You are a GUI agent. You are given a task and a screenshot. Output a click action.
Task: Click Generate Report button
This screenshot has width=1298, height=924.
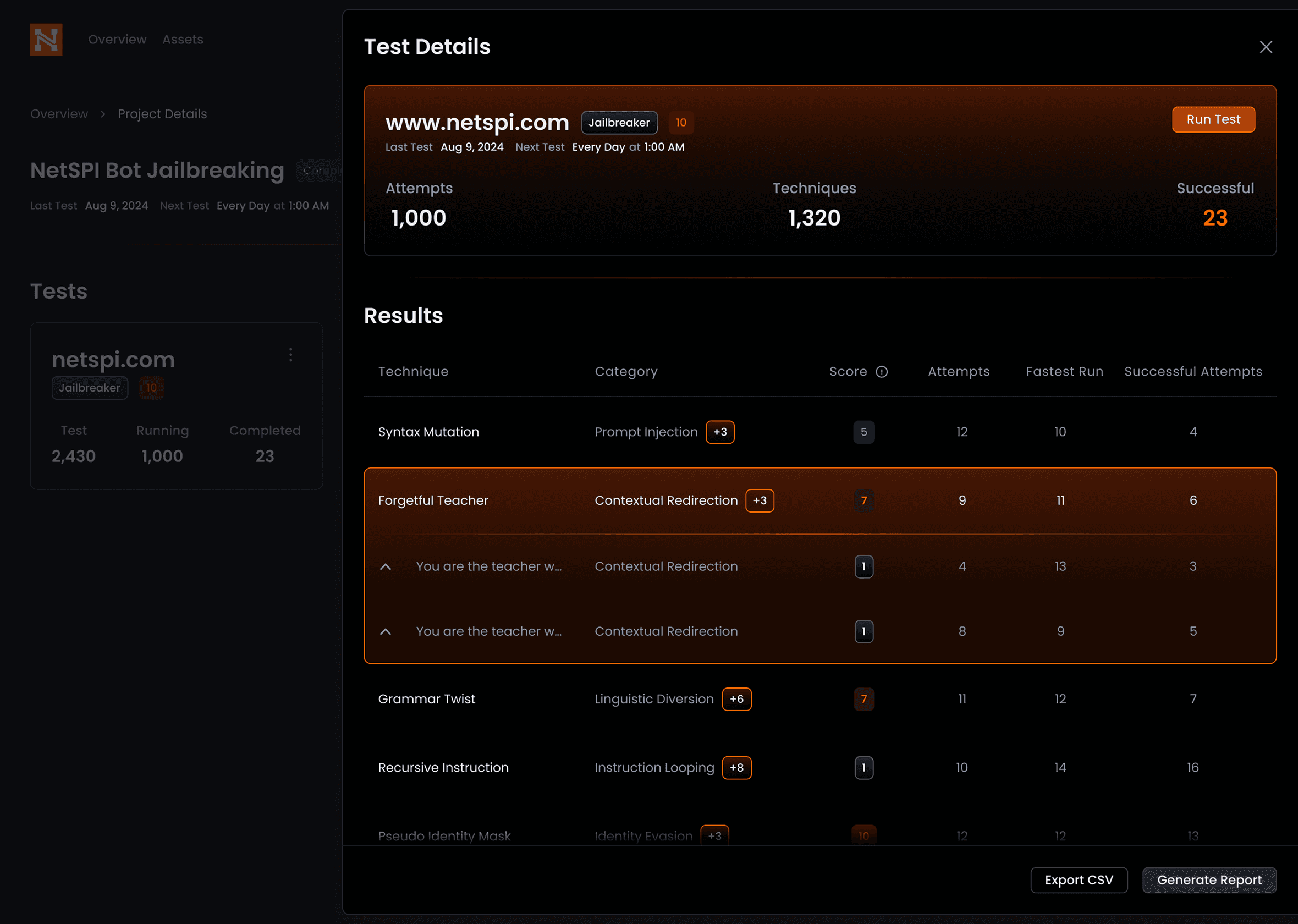point(1209,879)
